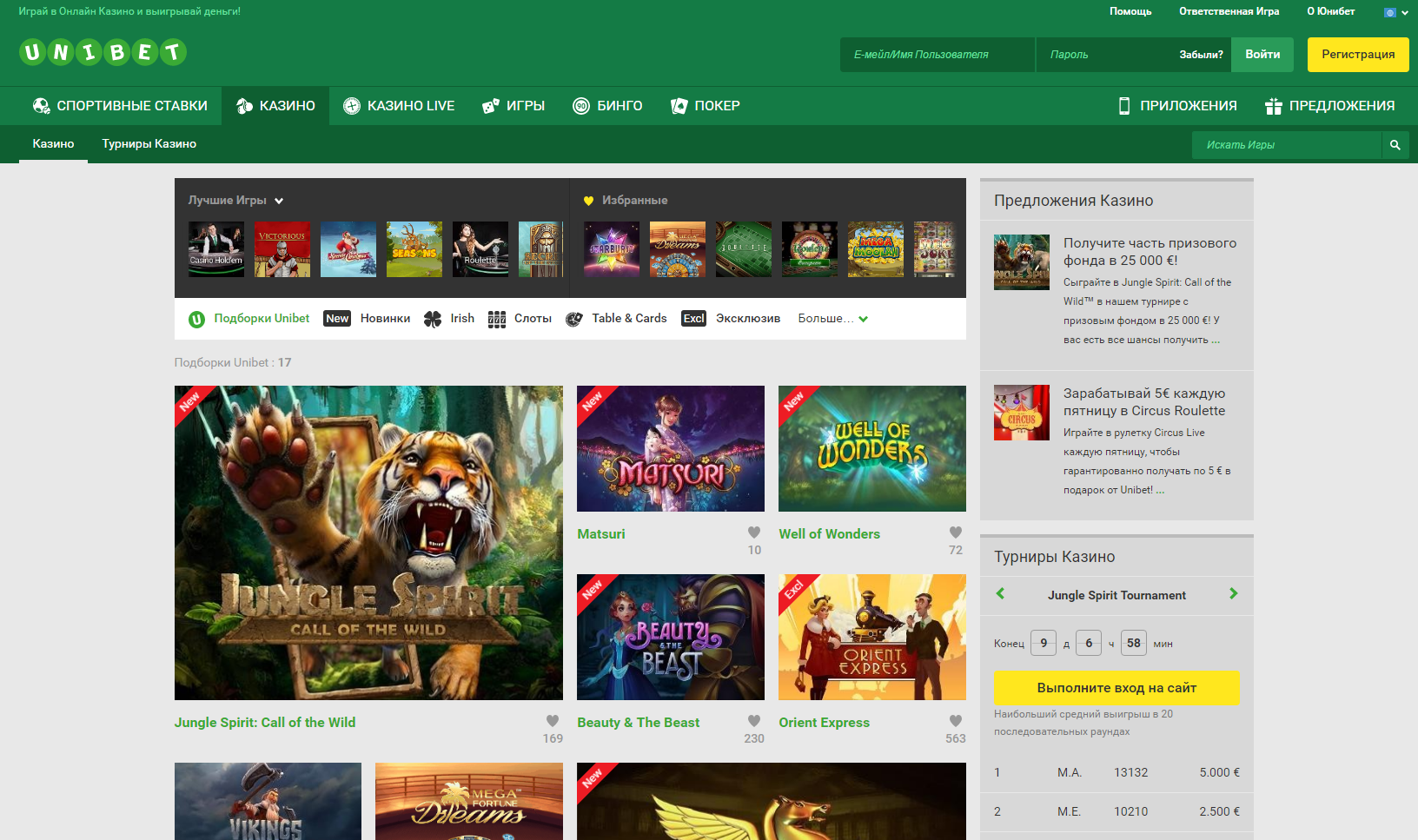Open Roulette thumbnail in Лучшие Игры
The height and width of the screenshot is (840, 1418).
click(x=480, y=249)
